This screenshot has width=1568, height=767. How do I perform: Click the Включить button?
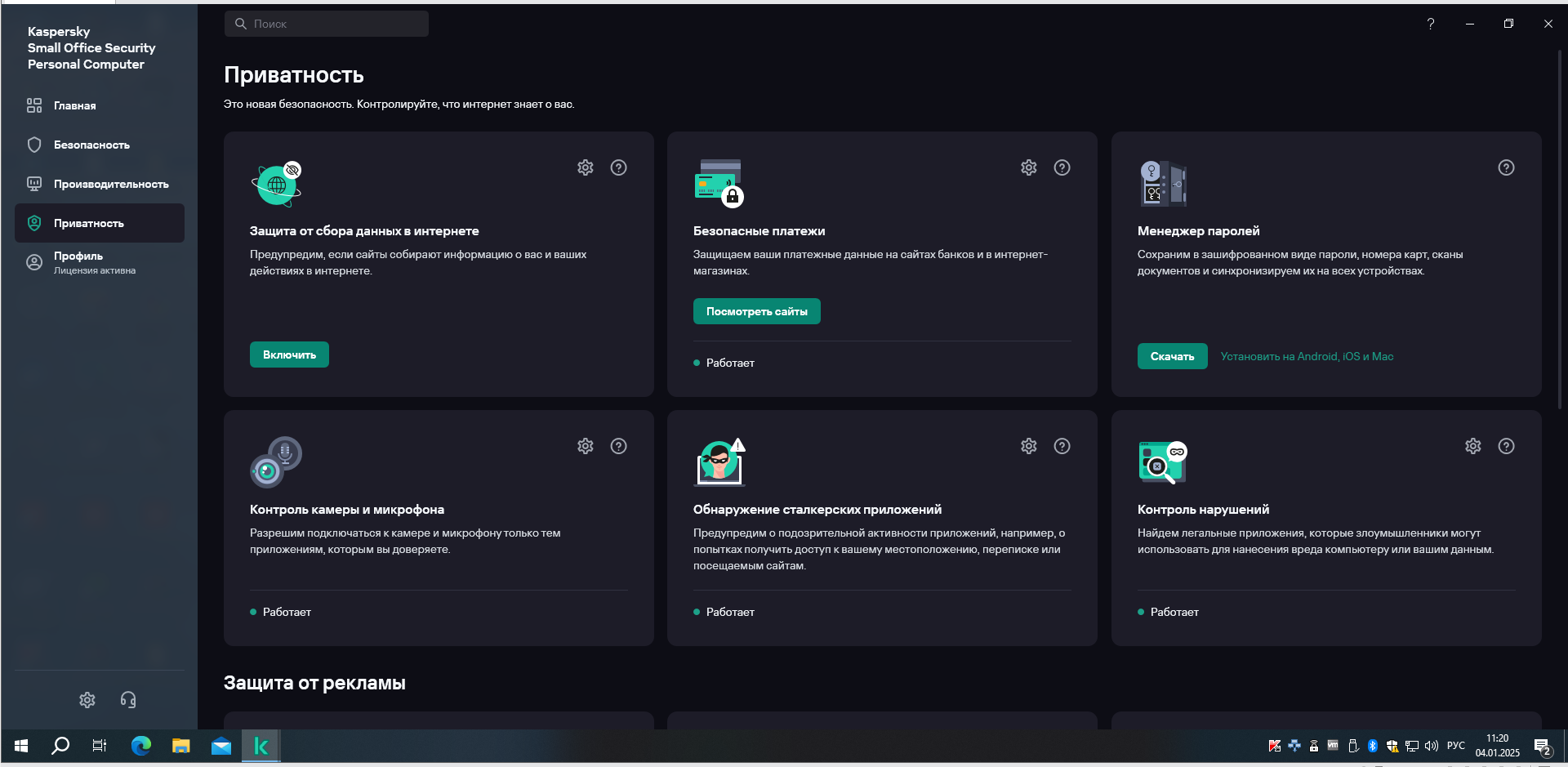pyautogui.click(x=289, y=355)
